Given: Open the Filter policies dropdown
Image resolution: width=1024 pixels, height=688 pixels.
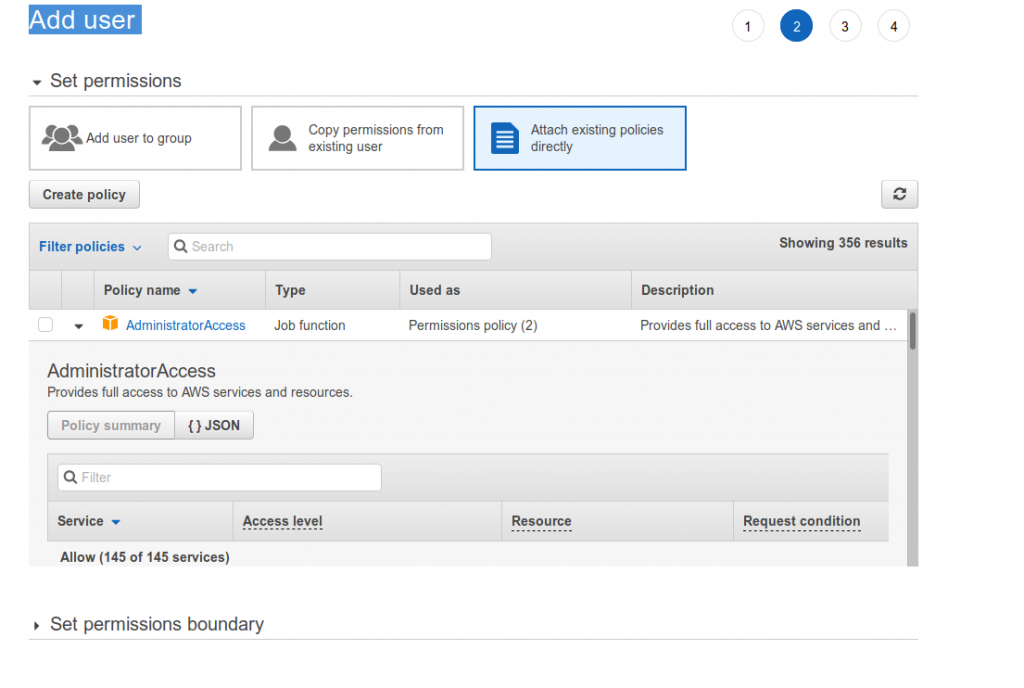Looking at the screenshot, I should pyautogui.click(x=89, y=247).
